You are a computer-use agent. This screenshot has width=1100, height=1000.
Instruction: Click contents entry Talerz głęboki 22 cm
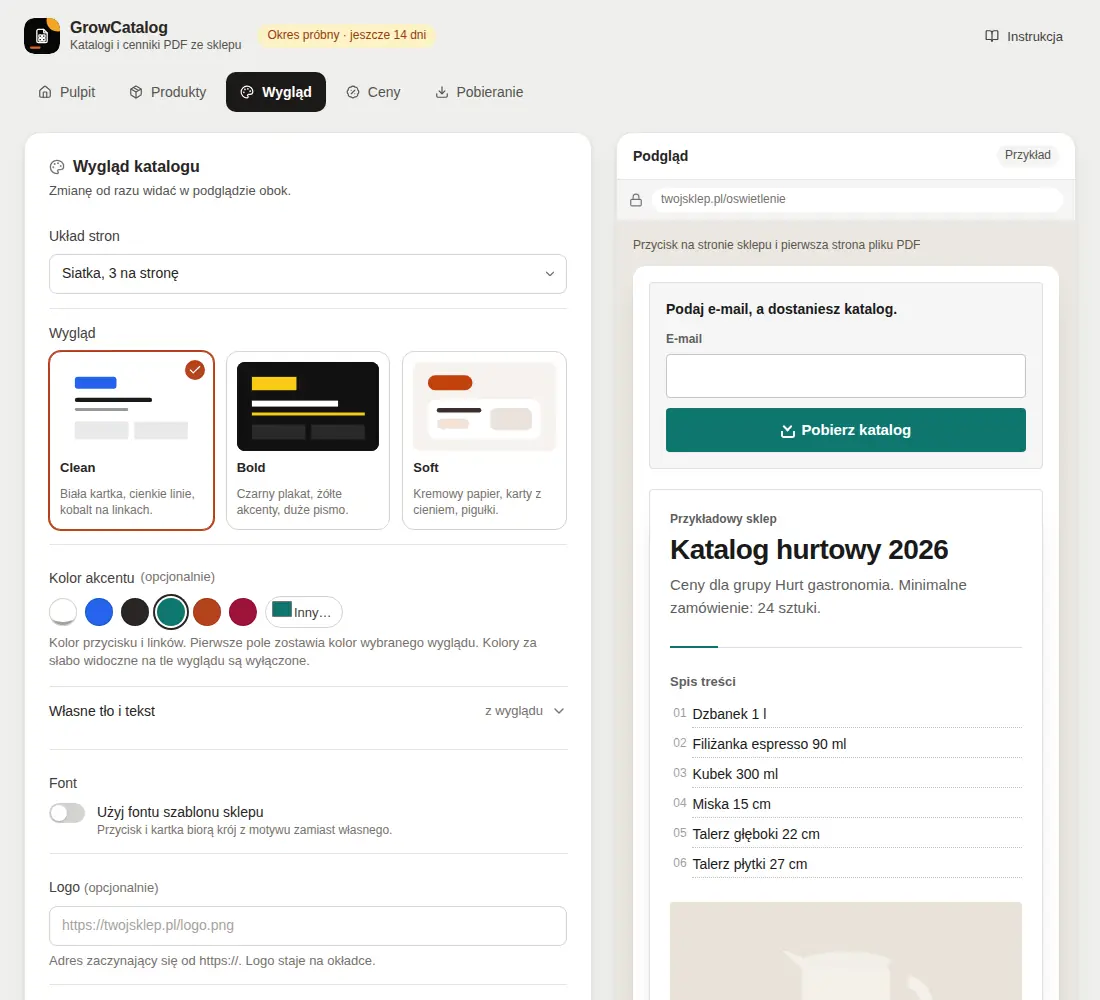click(x=756, y=834)
